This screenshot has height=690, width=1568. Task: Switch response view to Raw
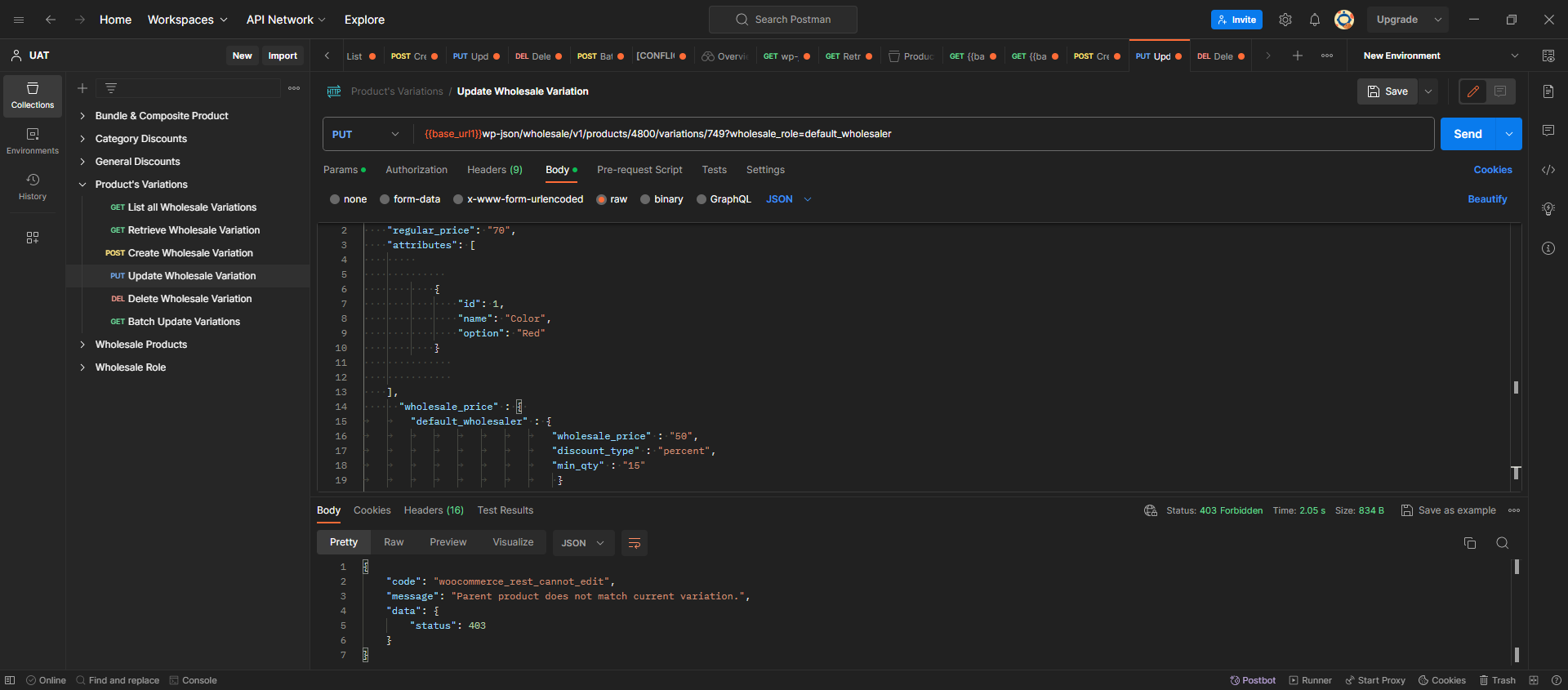tap(394, 542)
